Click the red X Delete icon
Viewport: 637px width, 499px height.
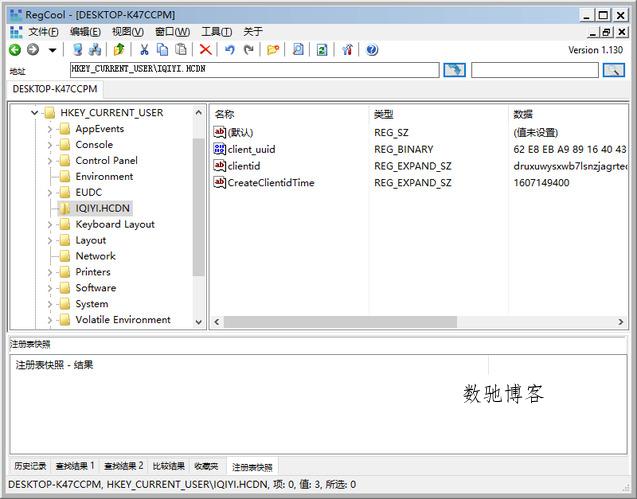click(206, 50)
